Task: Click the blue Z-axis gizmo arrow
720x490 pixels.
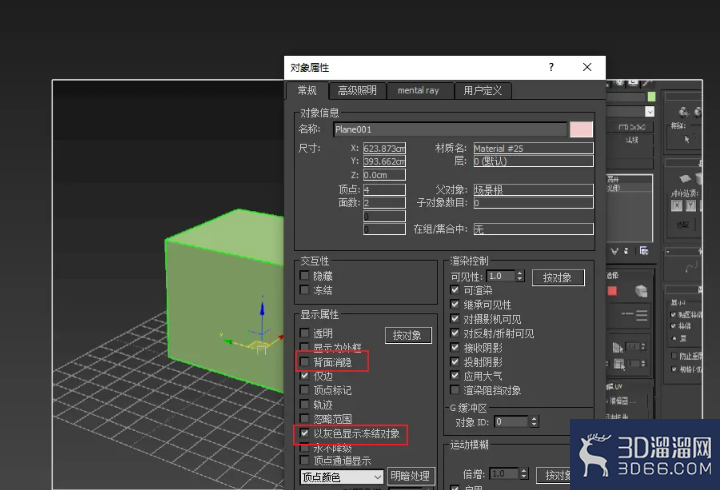Action: (262, 308)
